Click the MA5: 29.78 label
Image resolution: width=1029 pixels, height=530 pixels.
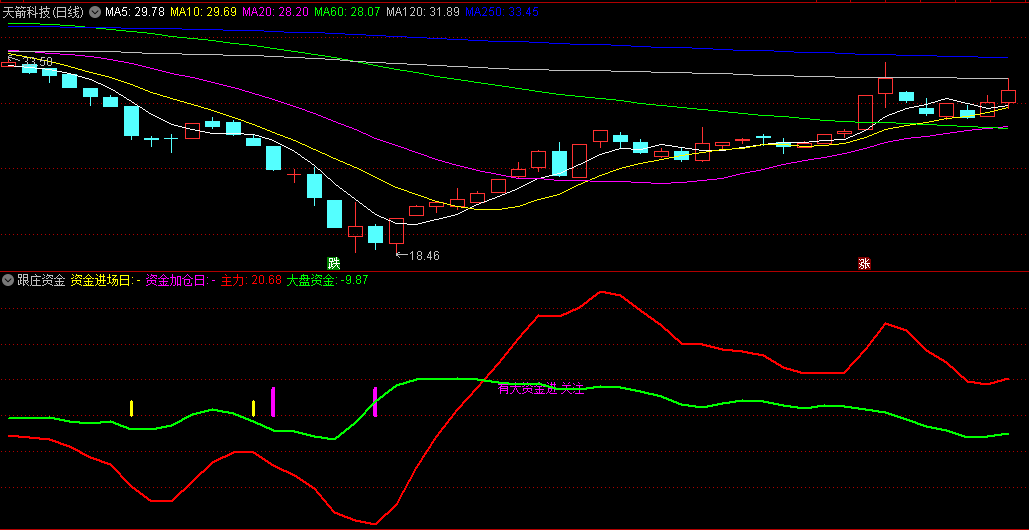[x=135, y=11]
